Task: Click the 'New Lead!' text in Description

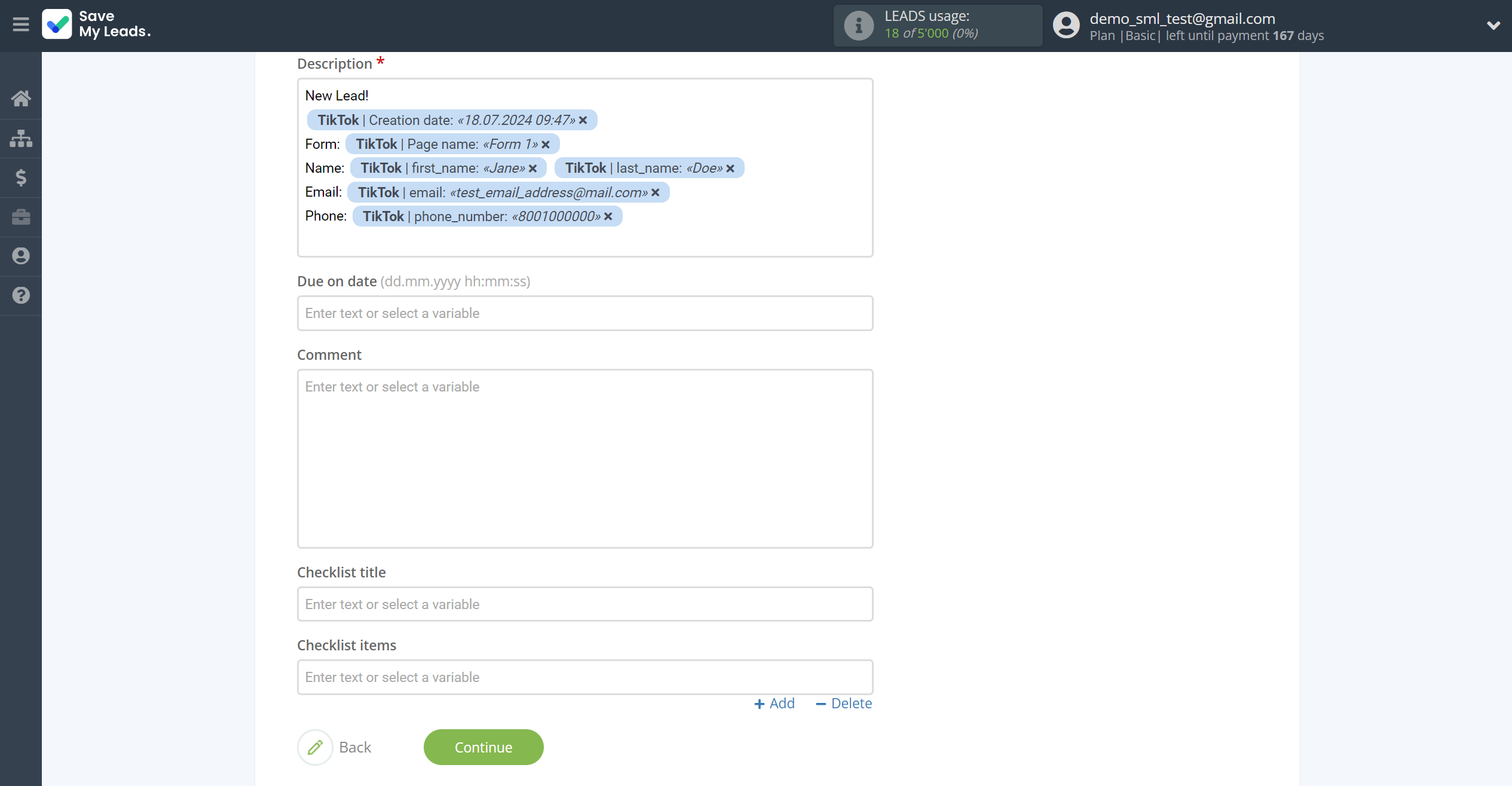Action: (336, 96)
